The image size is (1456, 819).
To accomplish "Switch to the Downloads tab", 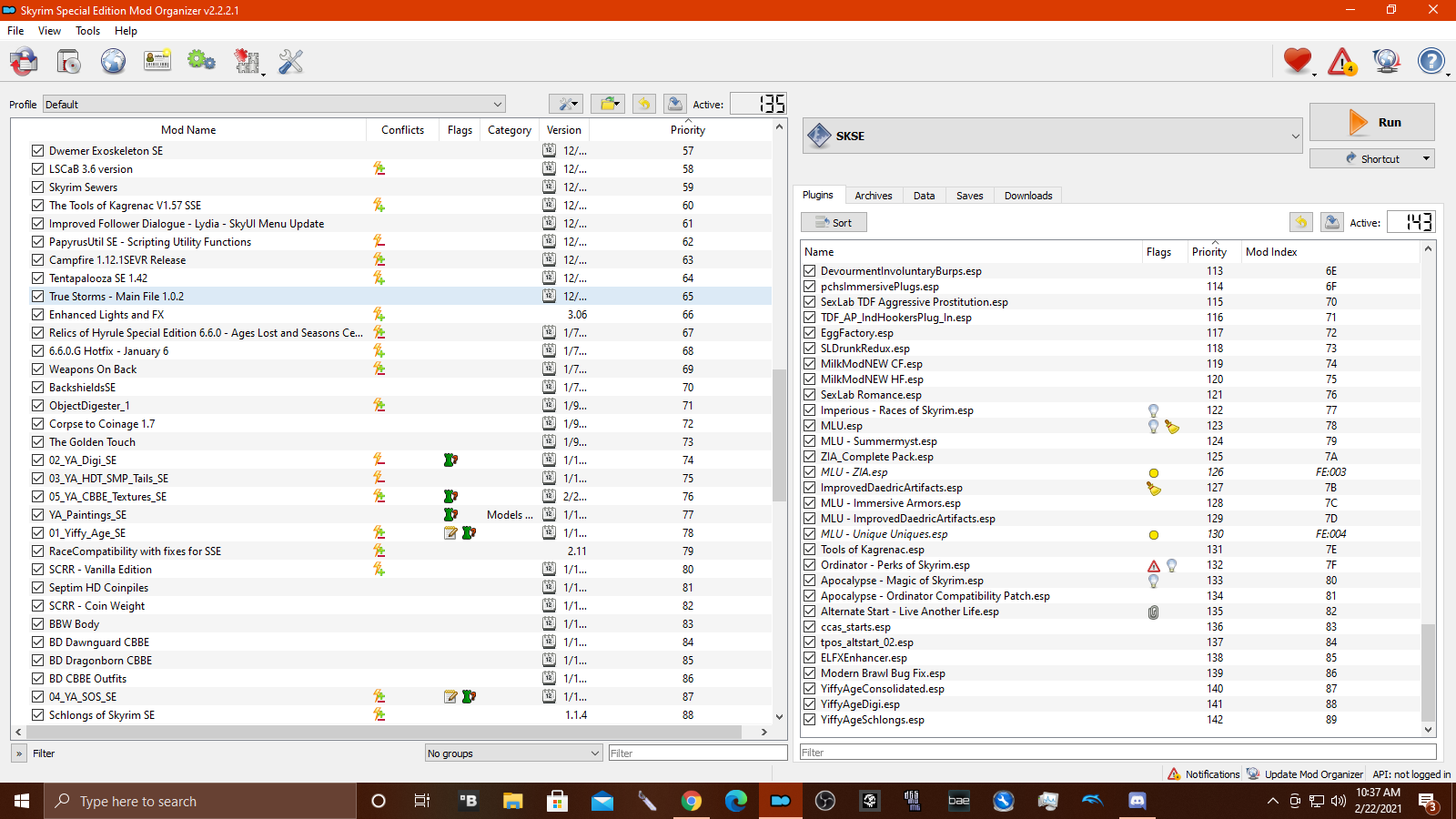I will [x=1028, y=196].
